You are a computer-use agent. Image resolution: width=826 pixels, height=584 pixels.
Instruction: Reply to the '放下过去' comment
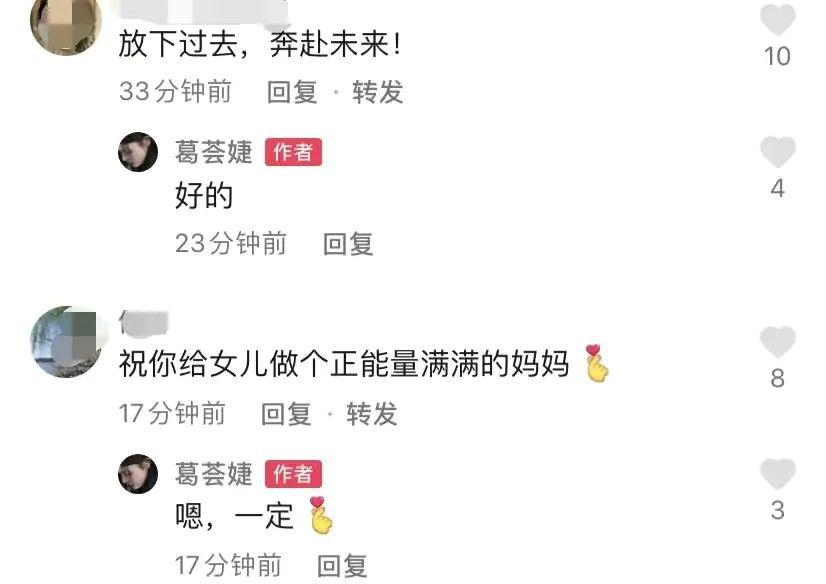click(x=292, y=92)
